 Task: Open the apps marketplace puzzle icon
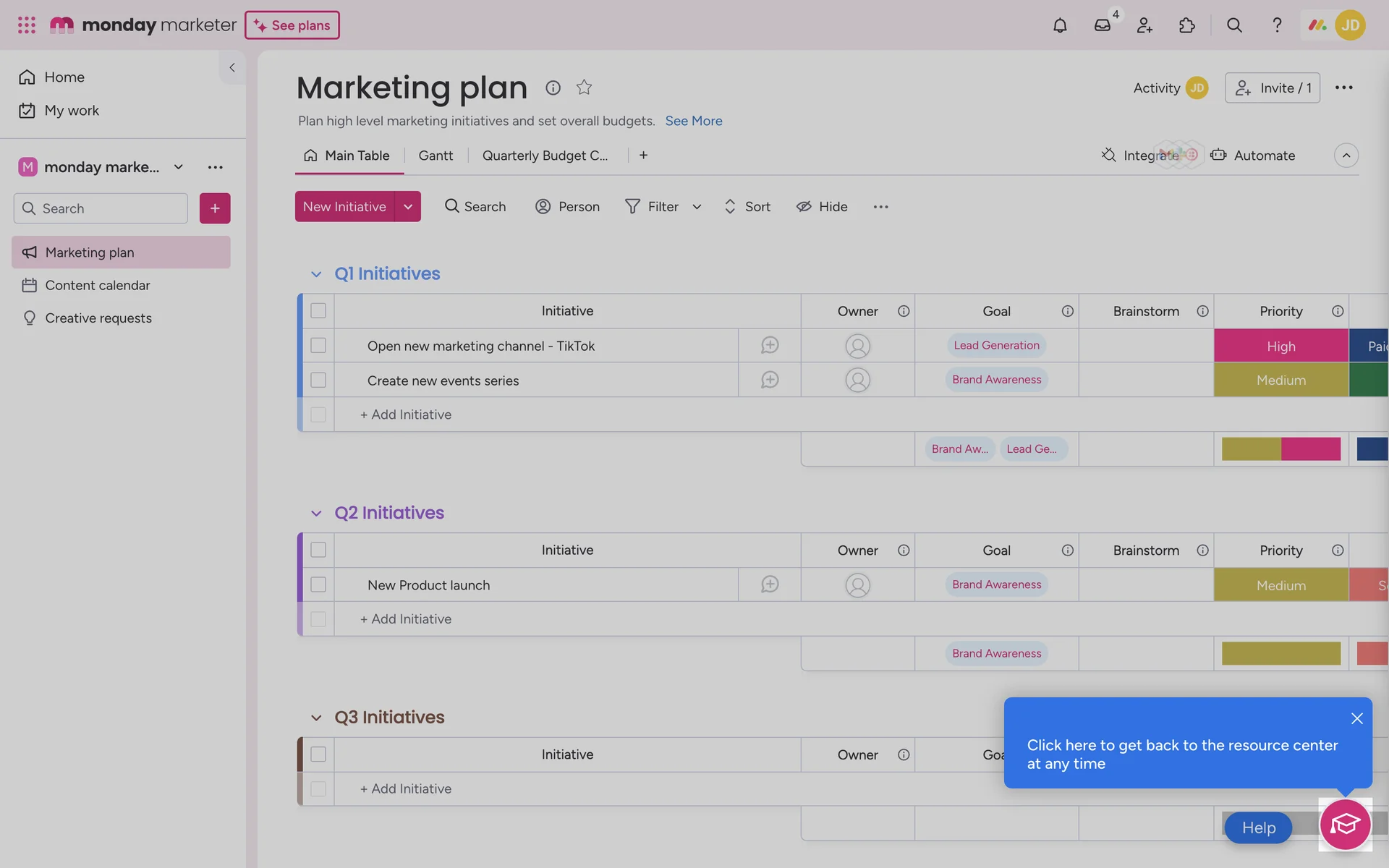(1186, 25)
